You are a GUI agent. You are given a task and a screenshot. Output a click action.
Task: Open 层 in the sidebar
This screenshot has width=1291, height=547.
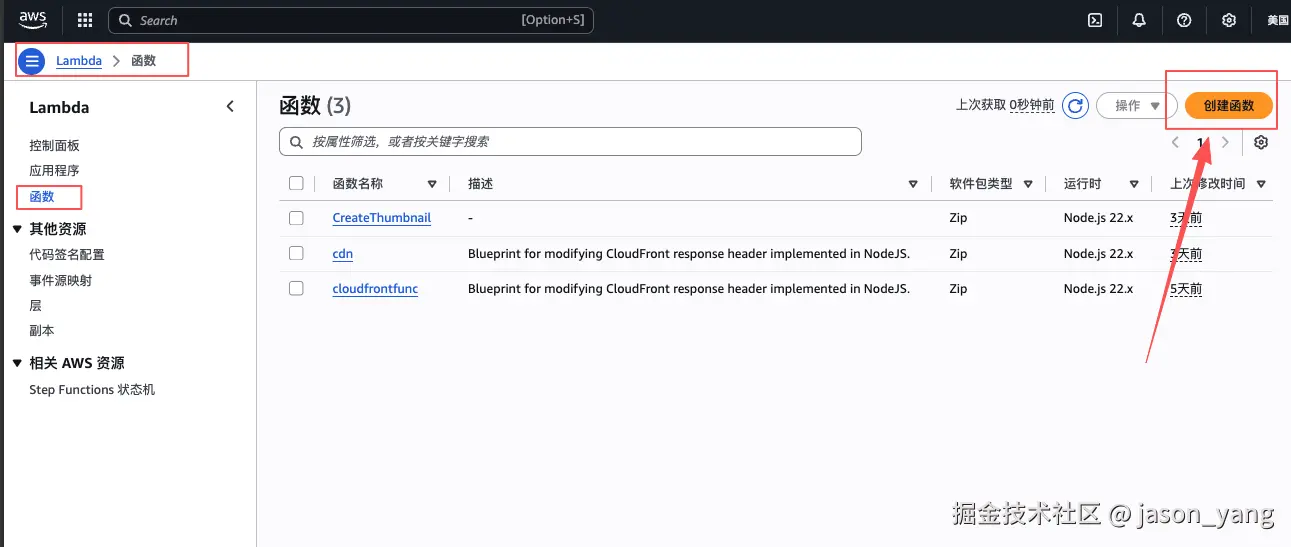35,305
